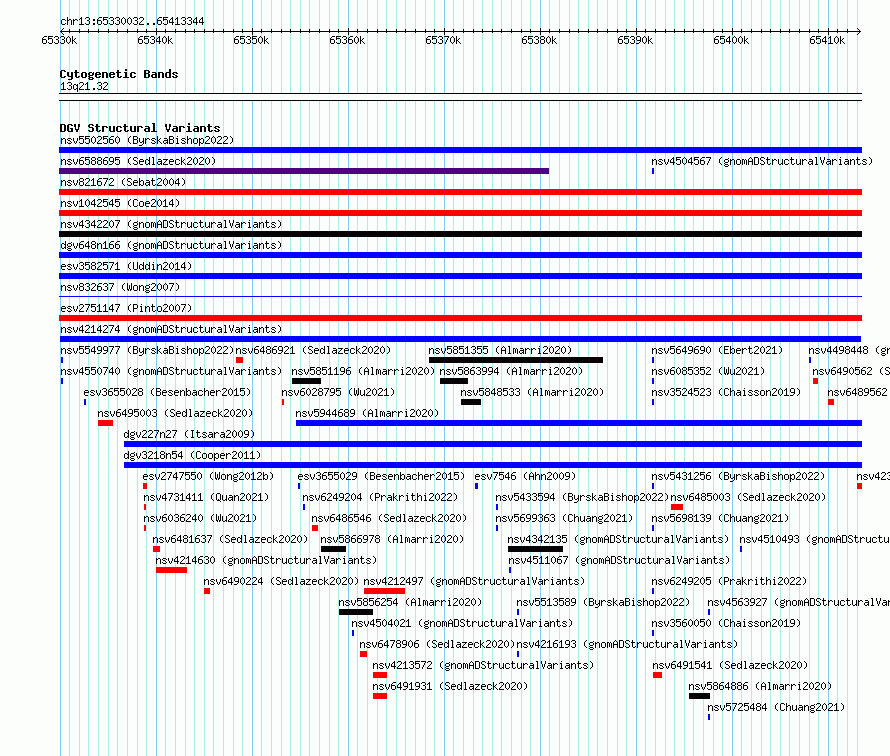Click the nsv6478906 (Sedlazeck2020) label
This screenshot has width=890, height=756.
point(437,644)
